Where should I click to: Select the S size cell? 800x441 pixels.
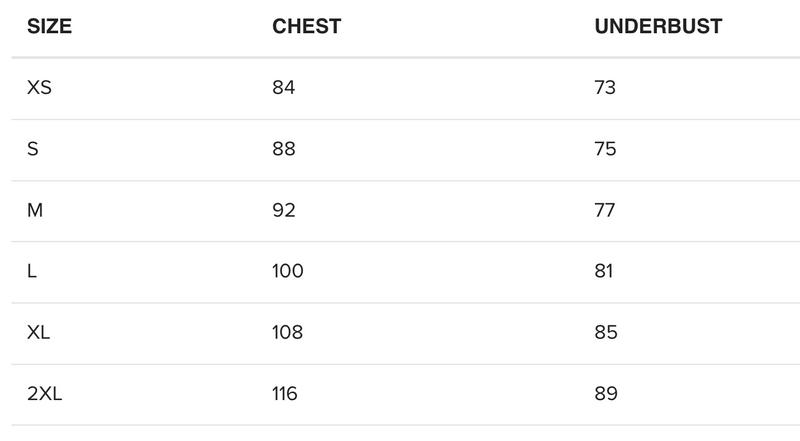coord(33,149)
